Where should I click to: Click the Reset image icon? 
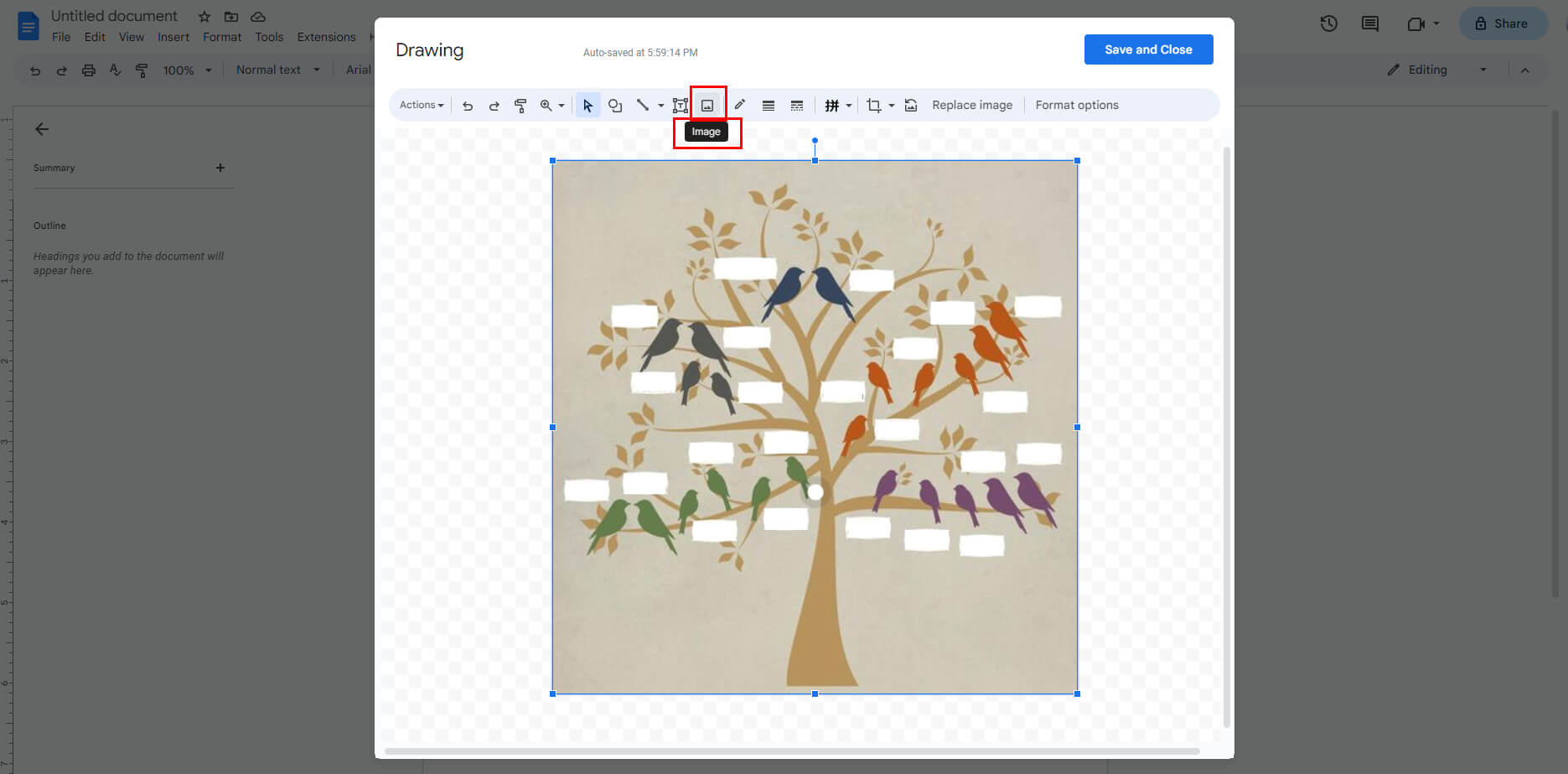point(911,106)
